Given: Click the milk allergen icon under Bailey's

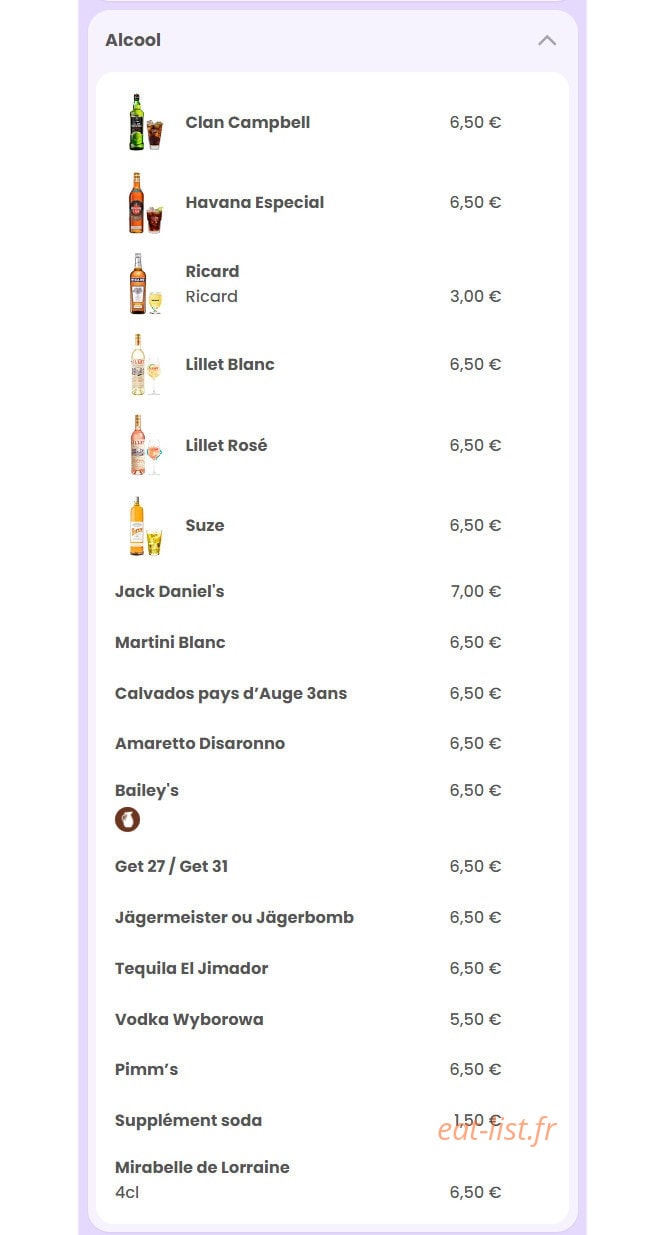Looking at the screenshot, I should point(127,820).
